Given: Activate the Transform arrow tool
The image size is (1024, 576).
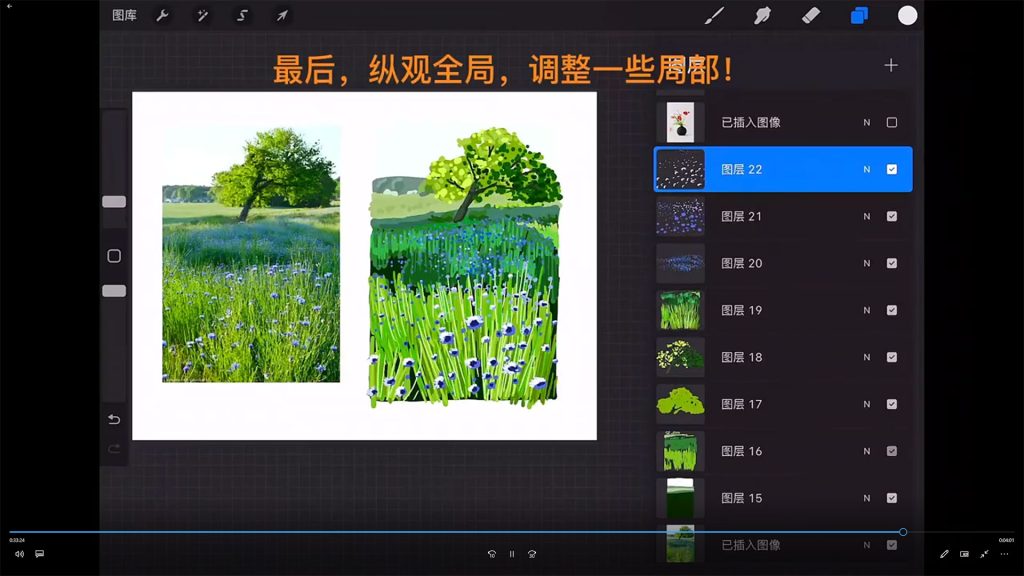Looking at the screenshot, I should click(282, 15).
